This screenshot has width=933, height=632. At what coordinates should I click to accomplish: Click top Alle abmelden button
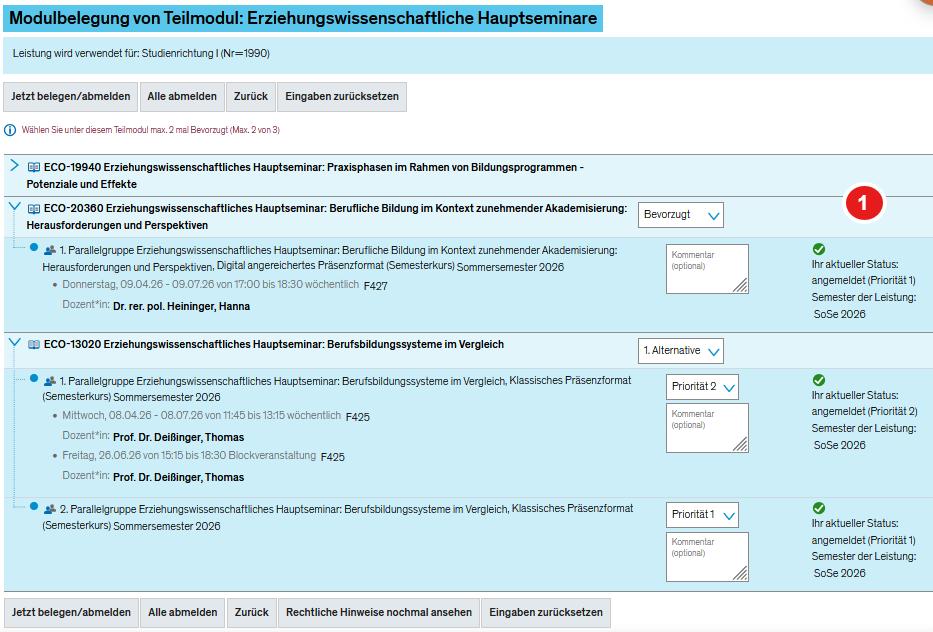[182, 97]
